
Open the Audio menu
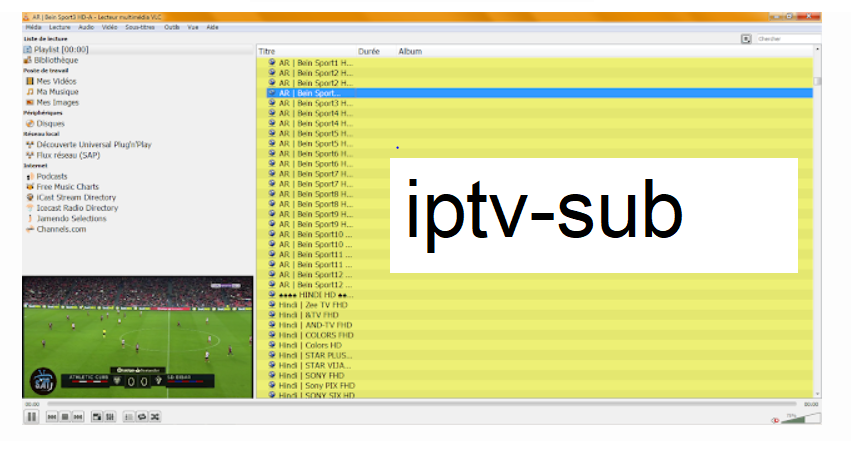86,27
